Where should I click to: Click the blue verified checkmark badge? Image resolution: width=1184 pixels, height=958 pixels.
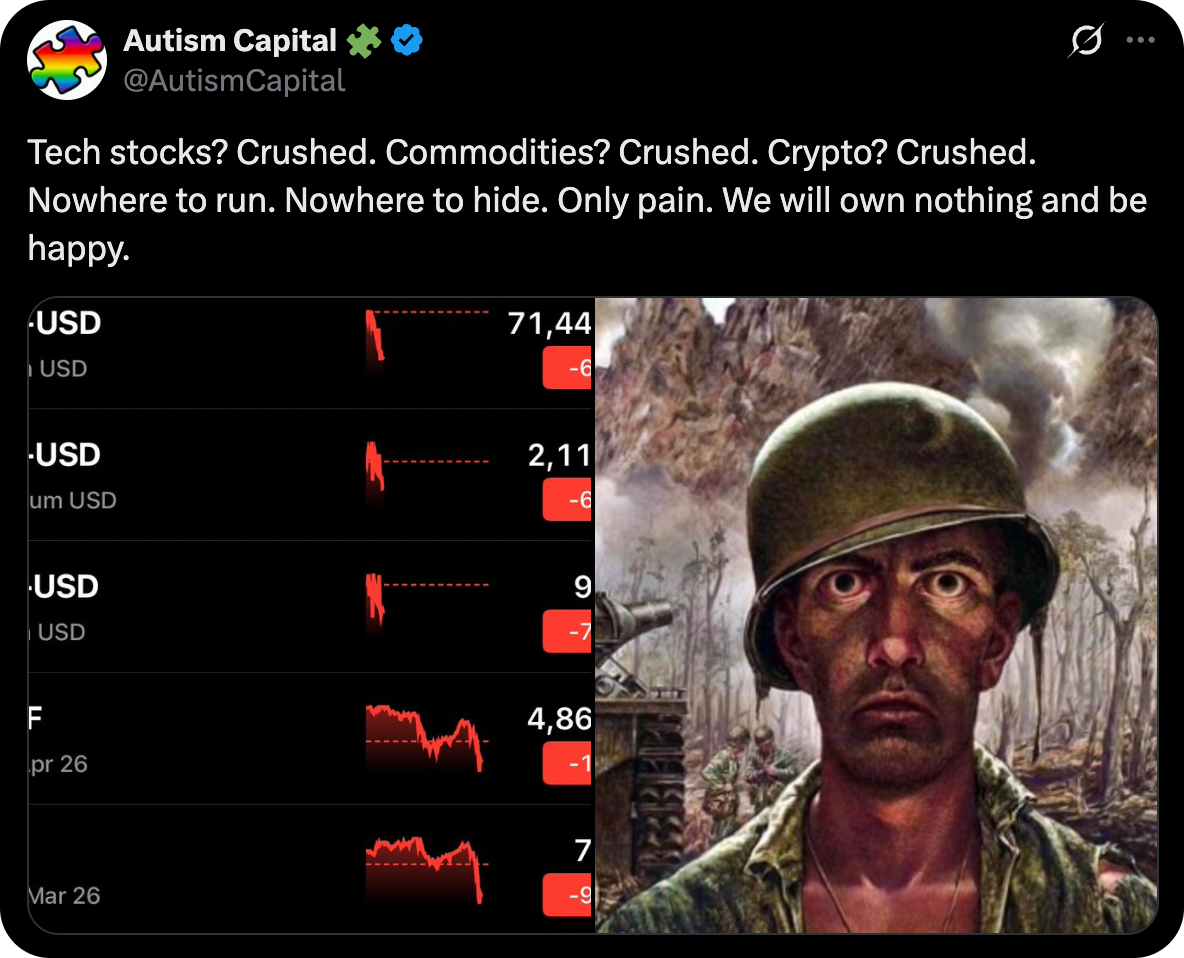coord(406,41)
